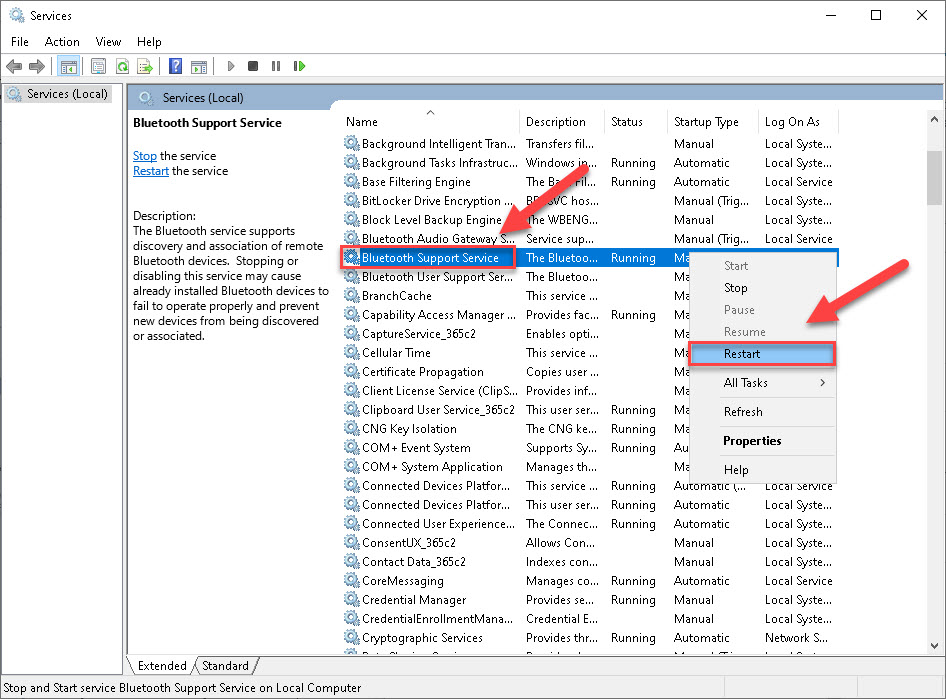Viewport: 946px width, 699px height.
Task: Open the Refresh icon on the toolbar
Action: point(120,66)
